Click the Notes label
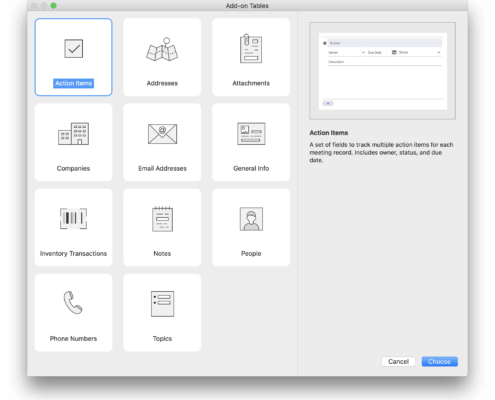Viewport: 495px width, 400px height. (162, 254)
